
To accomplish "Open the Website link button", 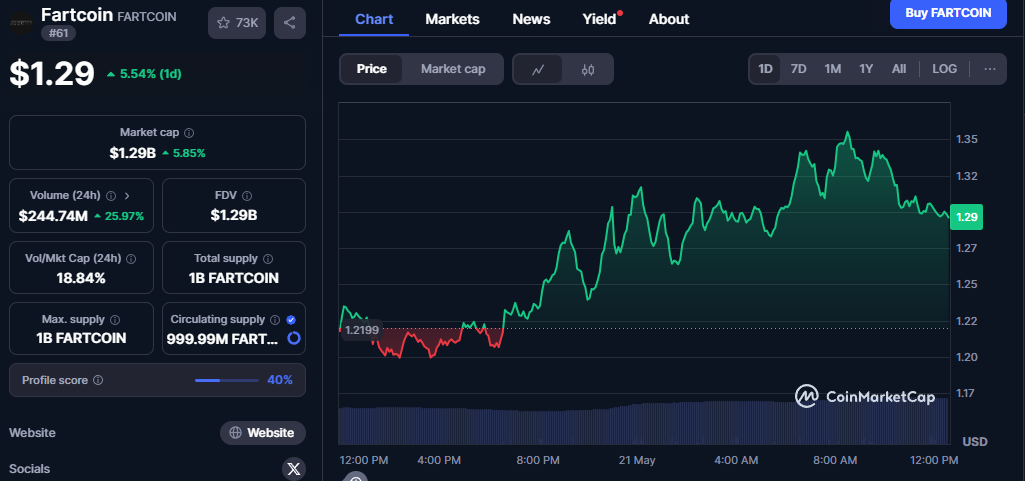I will tap(263, 433).
